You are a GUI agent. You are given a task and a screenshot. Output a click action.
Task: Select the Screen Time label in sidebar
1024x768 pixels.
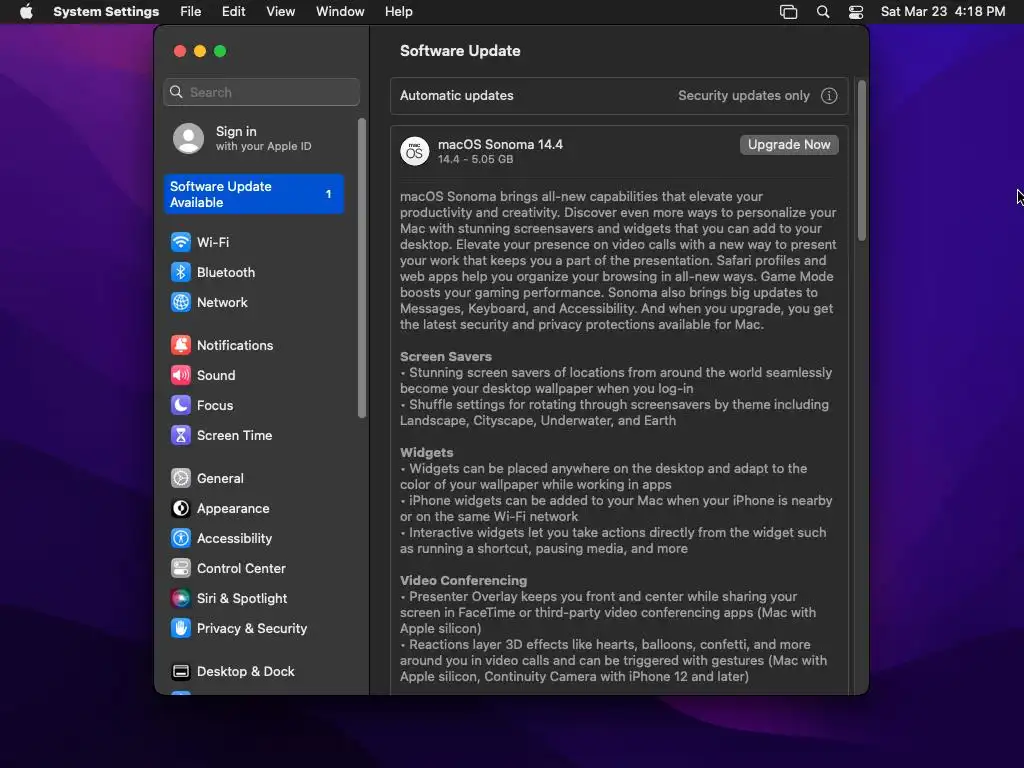pyautogui.click(x=234, y=436)
